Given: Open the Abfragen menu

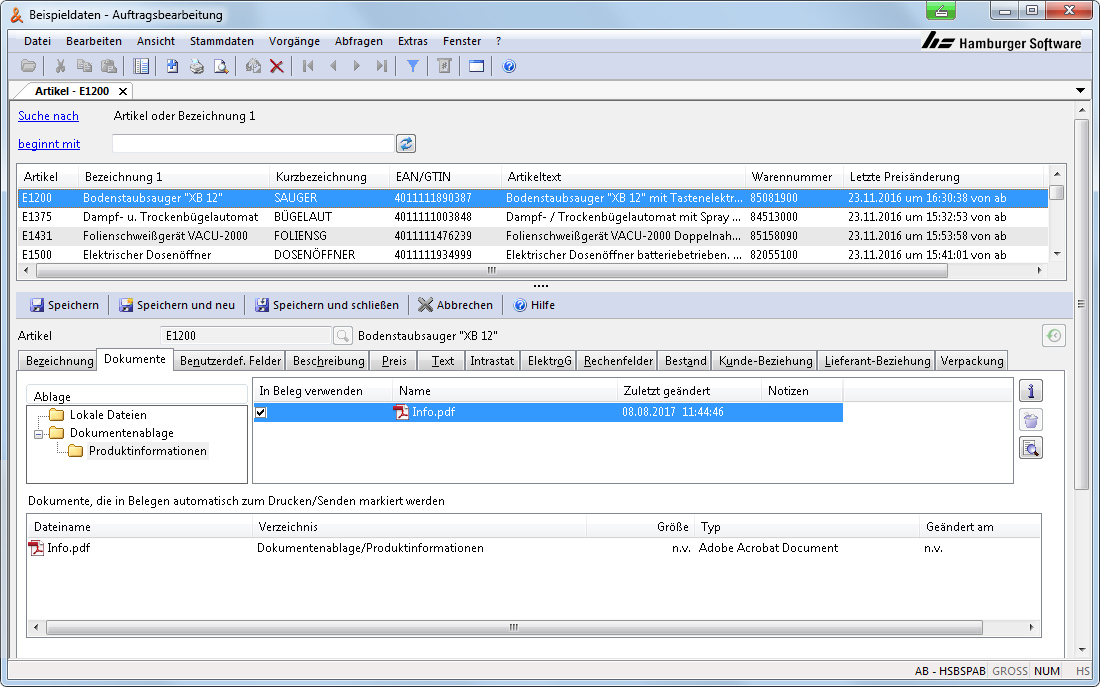Looking at the screenshot, I should (x=358, y=41).
